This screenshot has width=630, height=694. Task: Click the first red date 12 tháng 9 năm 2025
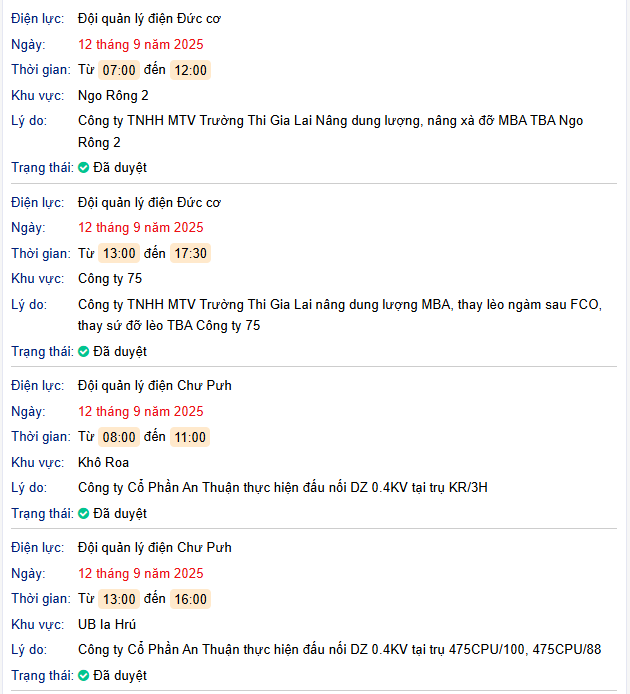pyautogui.click(x=141, y=44)
